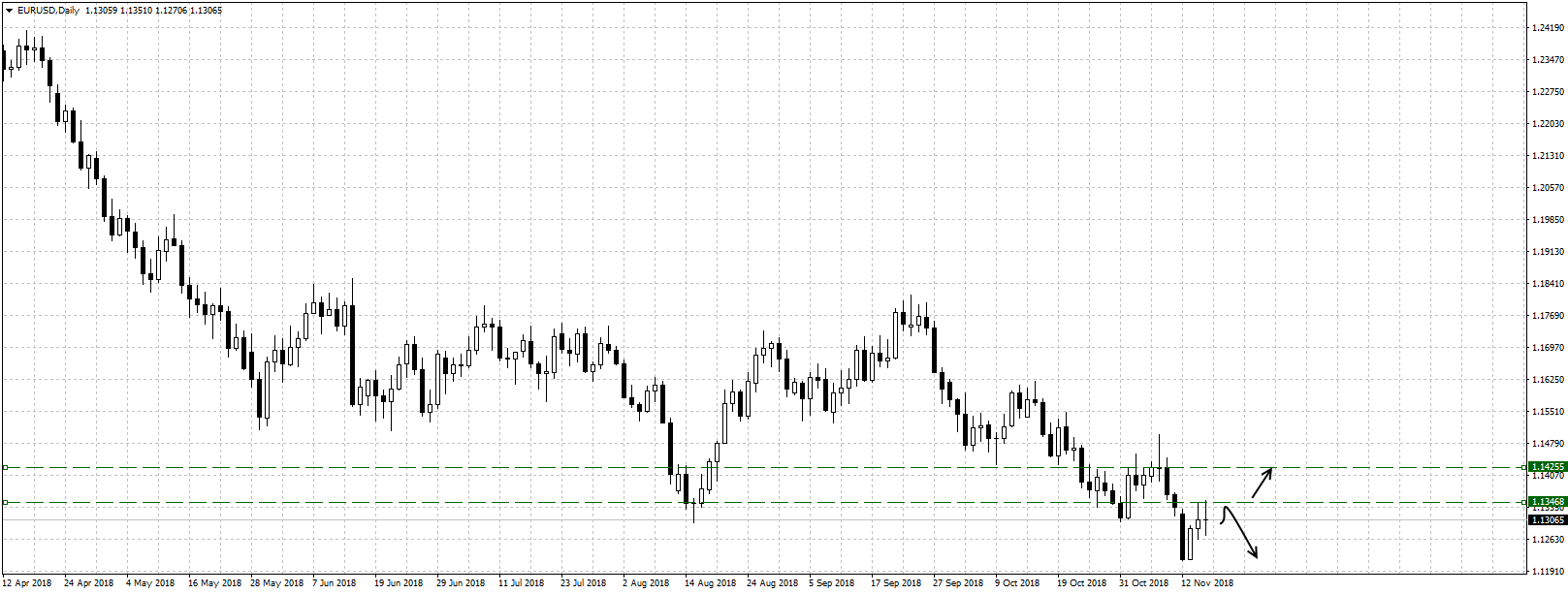Click the black 1.13065 current price tag

click(x=1547, y=520)
